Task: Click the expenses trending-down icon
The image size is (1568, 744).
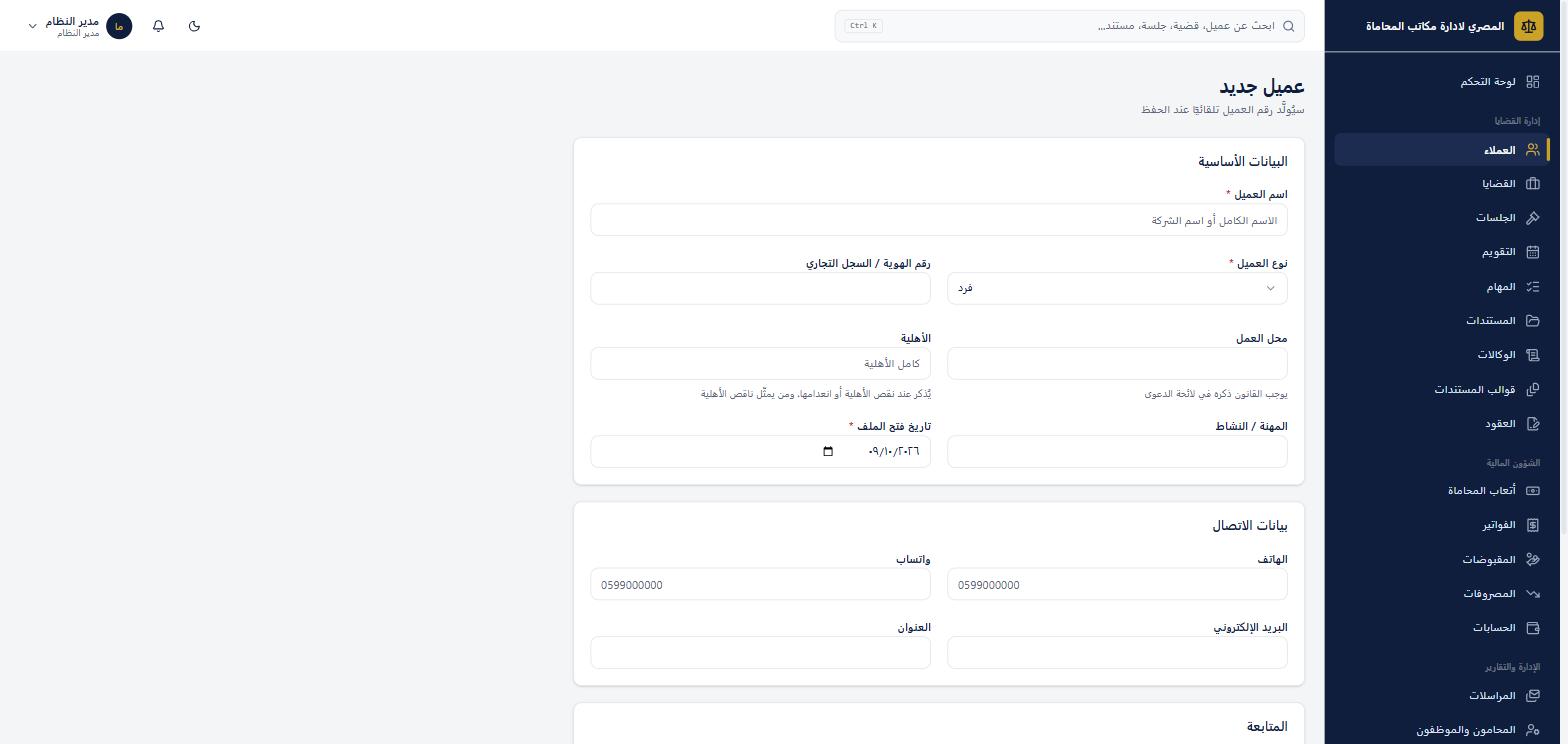Action: 1533,594
